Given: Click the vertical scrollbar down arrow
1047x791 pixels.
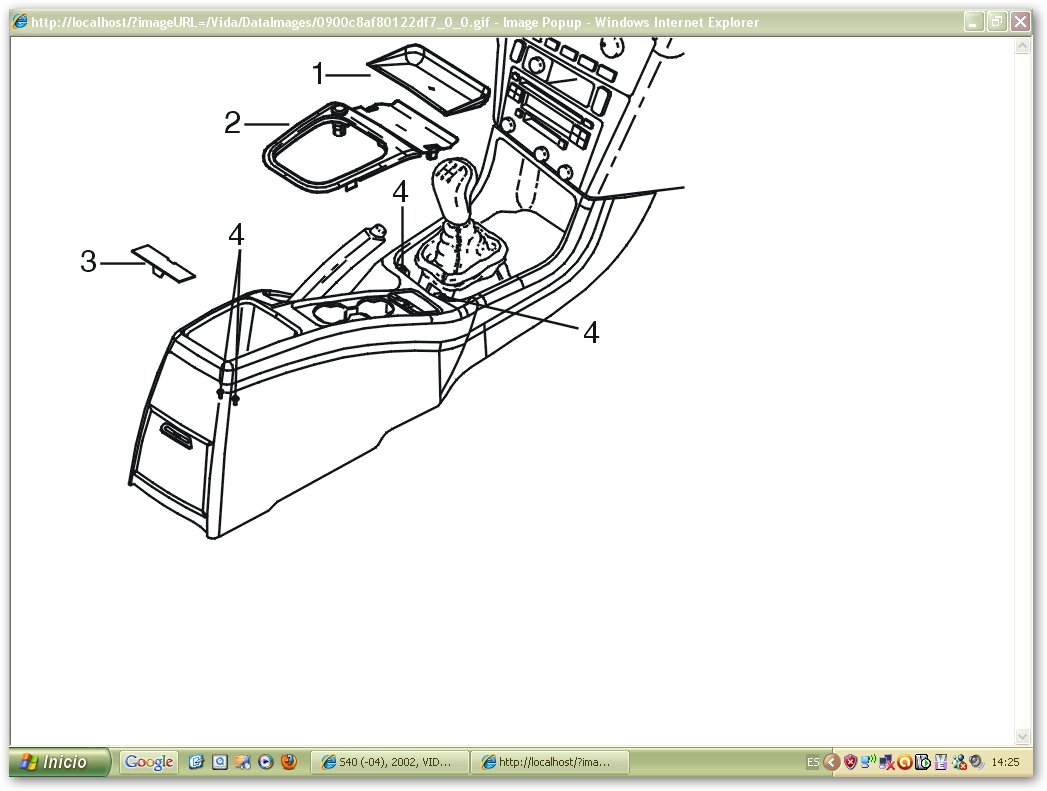Looking at the screenshot, I should click(x=1023, y=736).
